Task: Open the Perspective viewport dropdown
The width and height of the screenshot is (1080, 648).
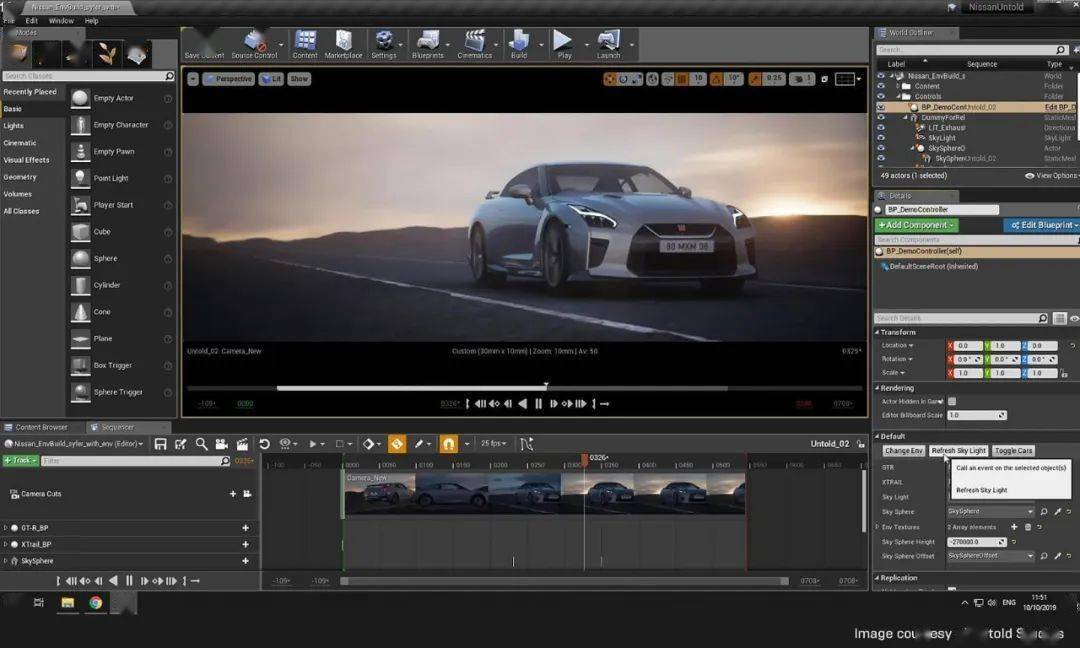Action: coord(229,79)
